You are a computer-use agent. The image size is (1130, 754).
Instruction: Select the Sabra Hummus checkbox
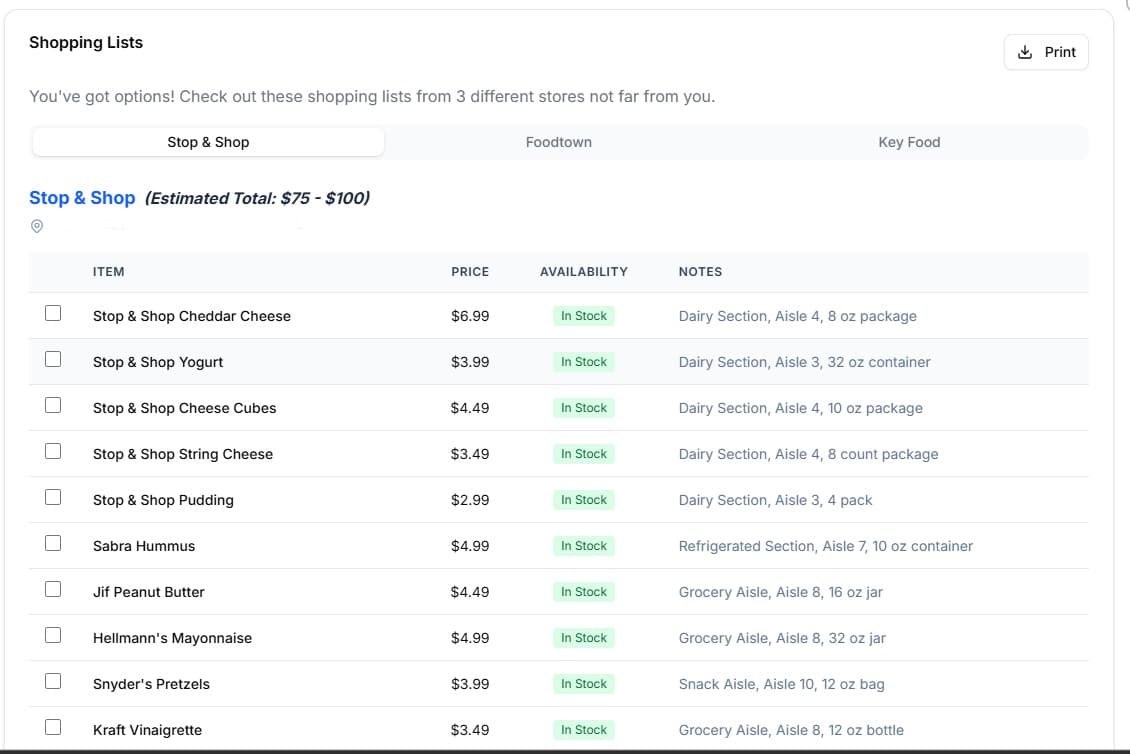coord(53,544)
